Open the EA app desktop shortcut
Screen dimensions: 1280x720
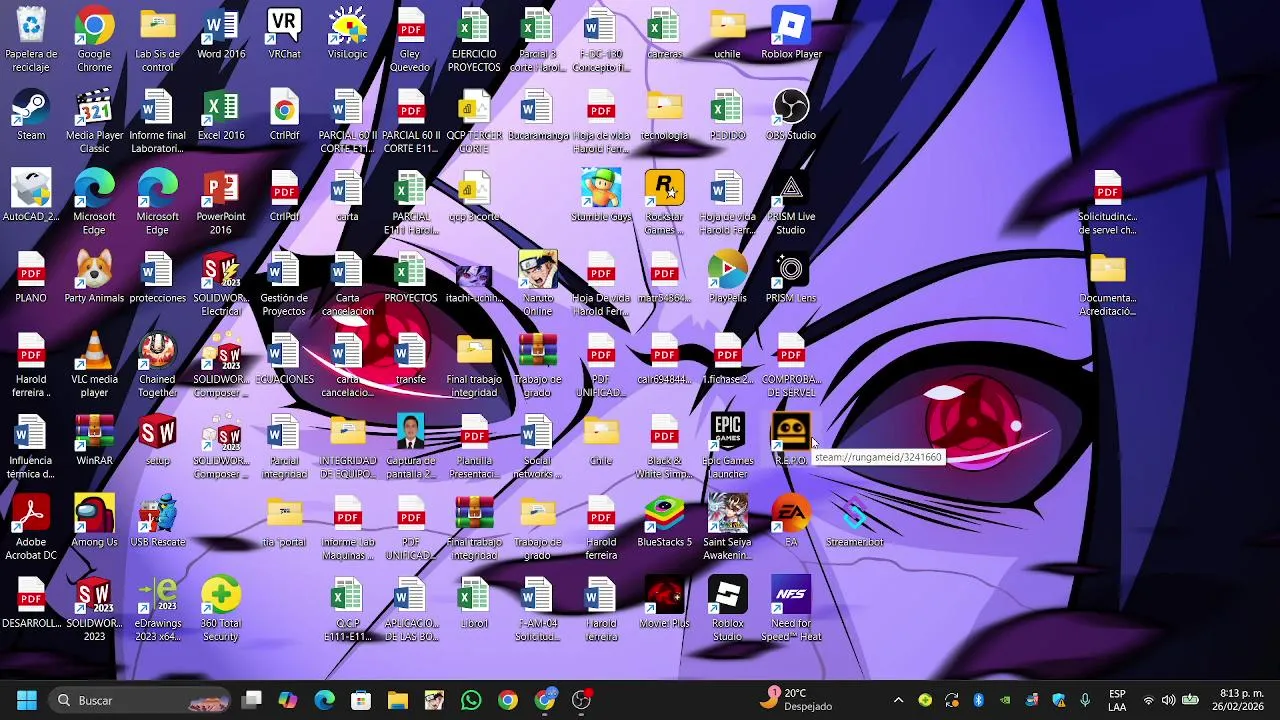[x=791, y=521]
